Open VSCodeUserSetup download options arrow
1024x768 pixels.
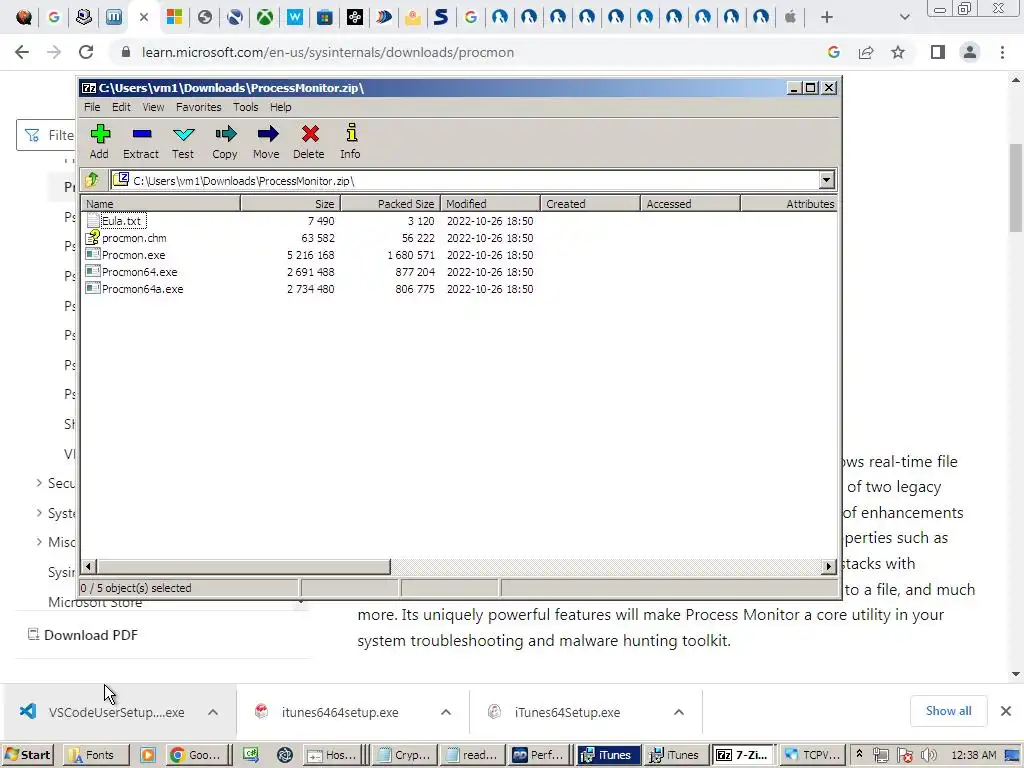(x=213, y=712)
